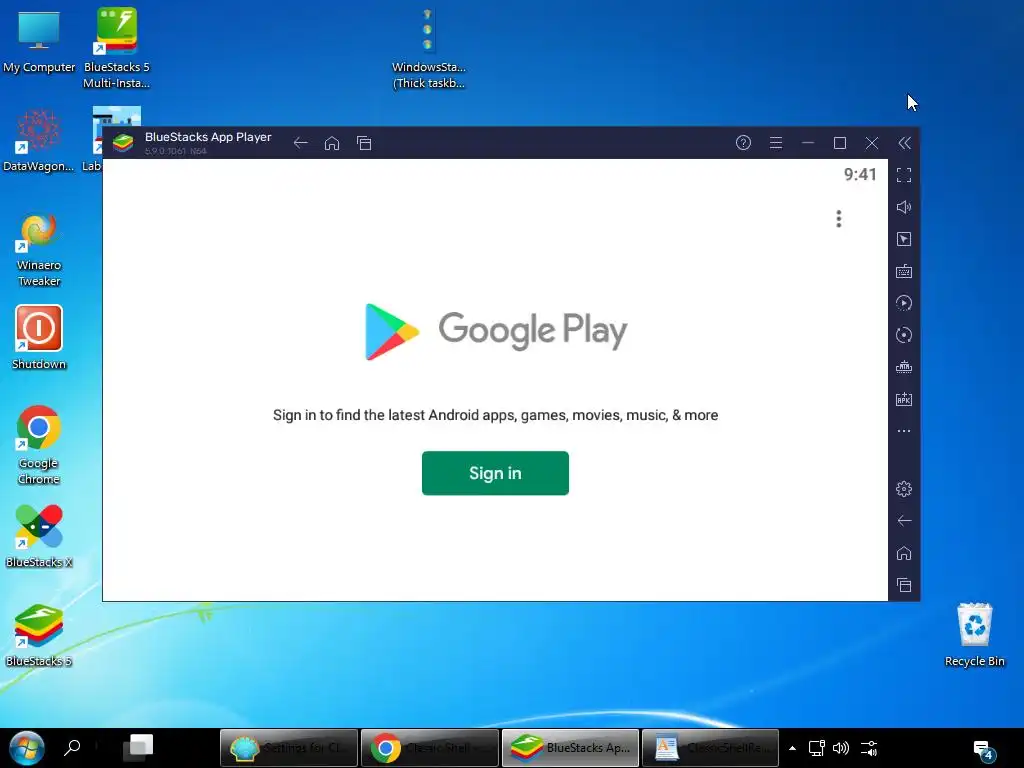
Task: Click the green Sign in button
Action: pos(495,473)
